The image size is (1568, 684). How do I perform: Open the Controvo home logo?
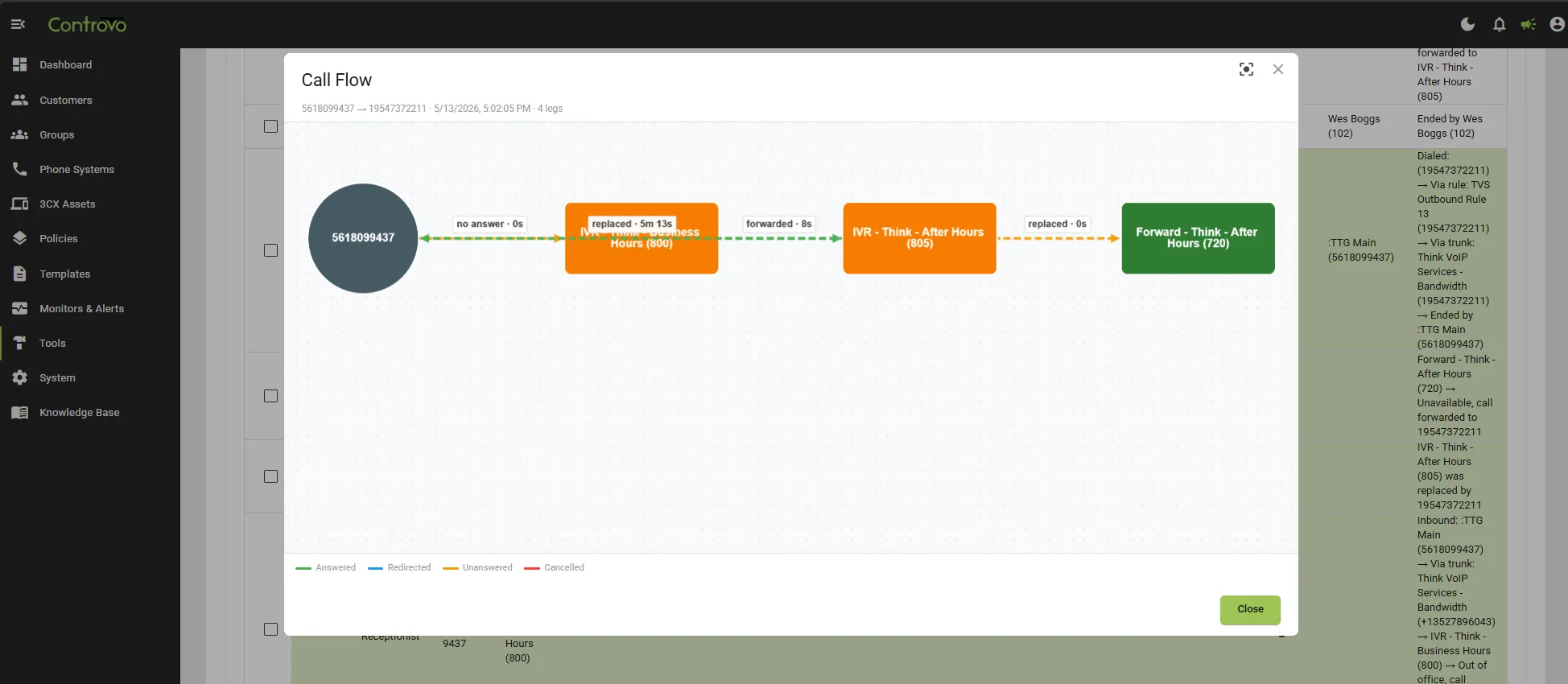pyautogui.click(x=87, y=25)
